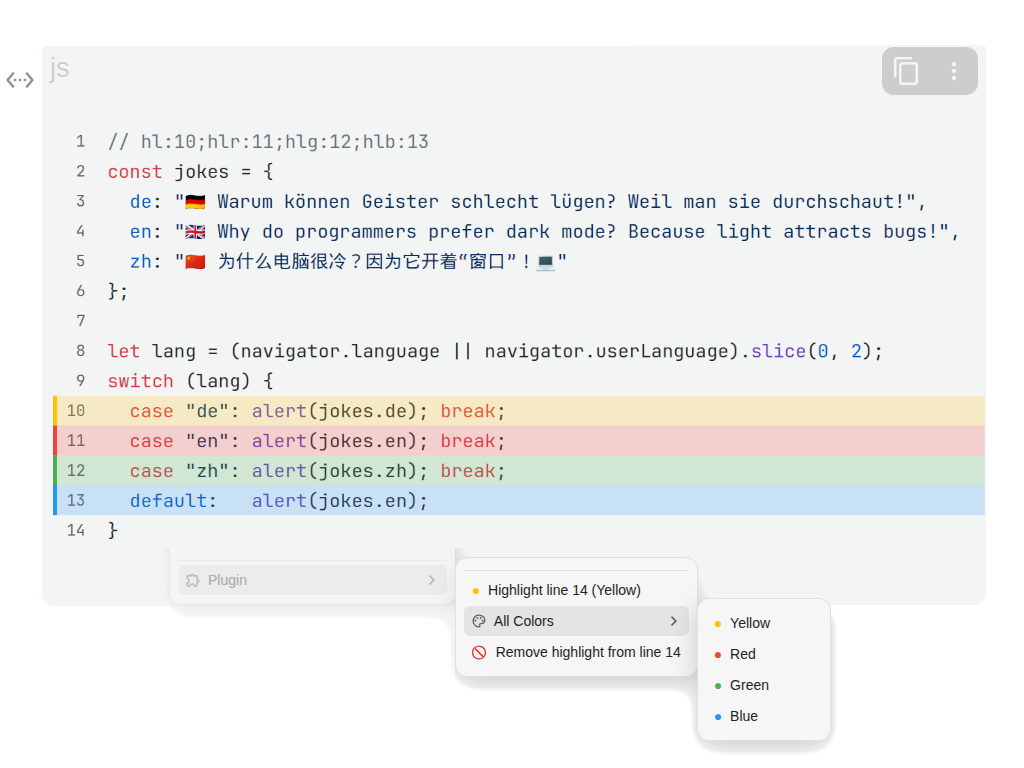Click the blue color dot
The image size is (1024, 768).
point(718,717)
